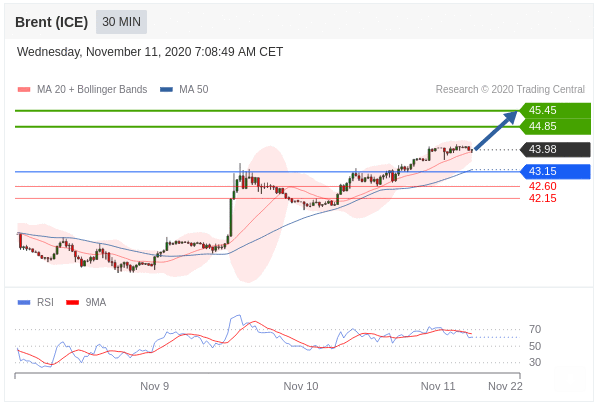
Task: Click the Research © 2020 Trading Central text
Action: click(x=510, y=89)
